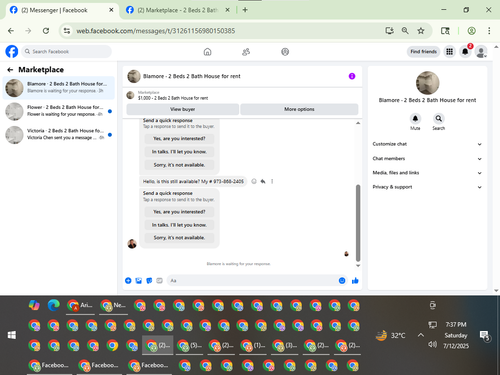
Task: Click the chat scrollbar thumb
Action: point(358,223)
